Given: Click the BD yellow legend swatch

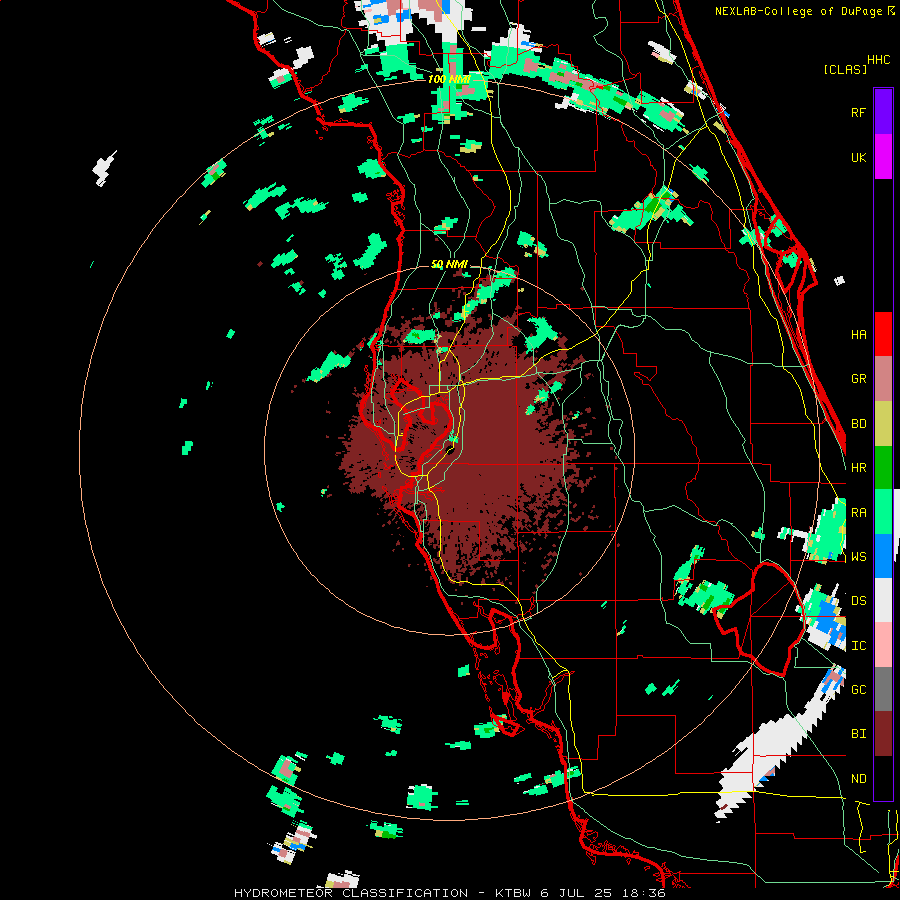Looking at the screenshot, I should tap(883, 423).
